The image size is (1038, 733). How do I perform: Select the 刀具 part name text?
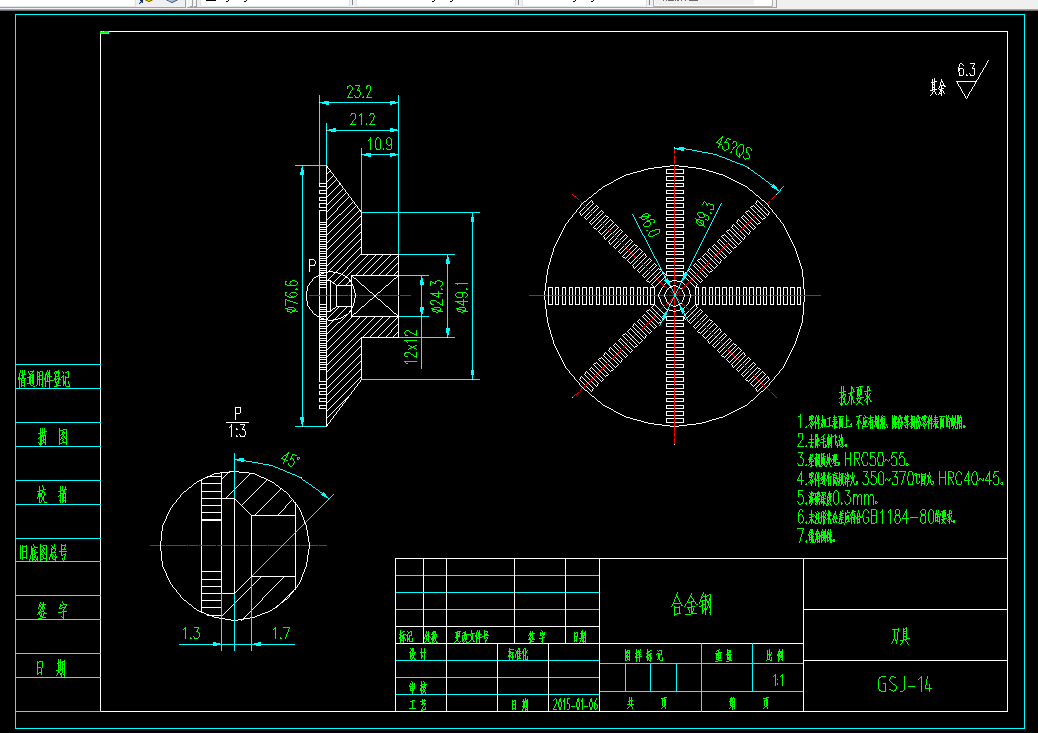[x=900, y=636]
